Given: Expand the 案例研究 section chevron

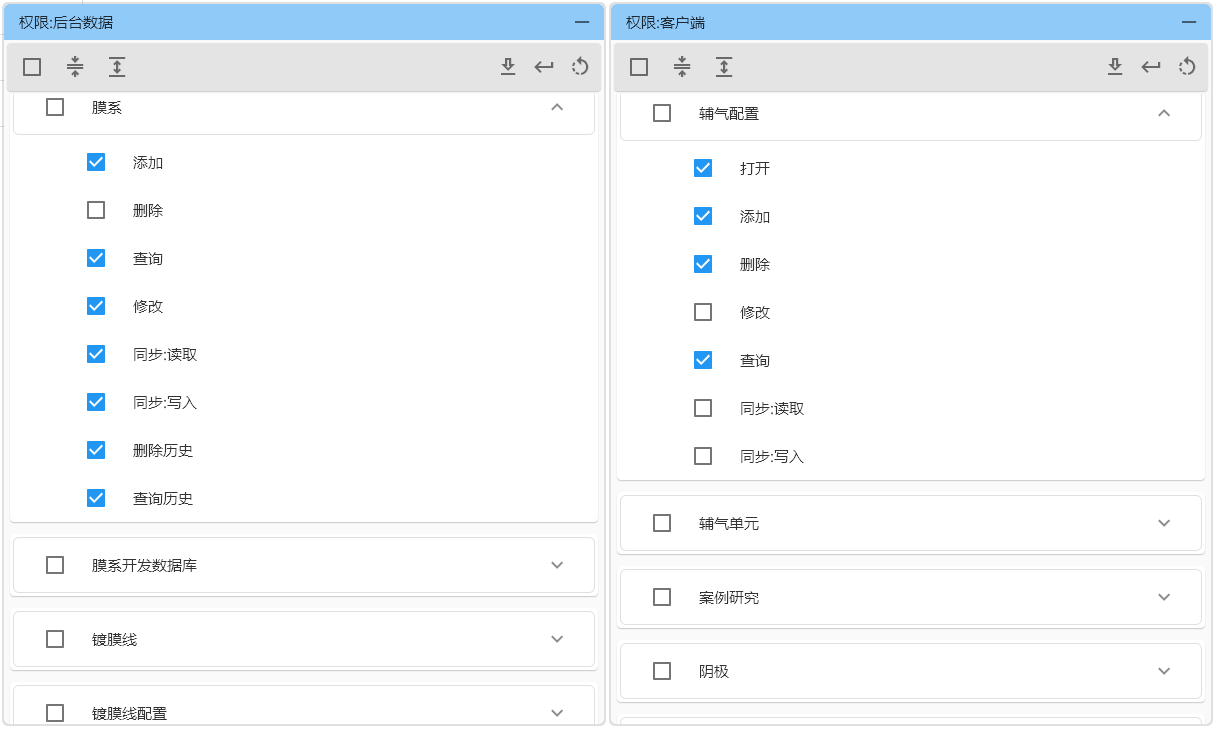Looking at the screenshot, I should click(x=1164, y=597).
